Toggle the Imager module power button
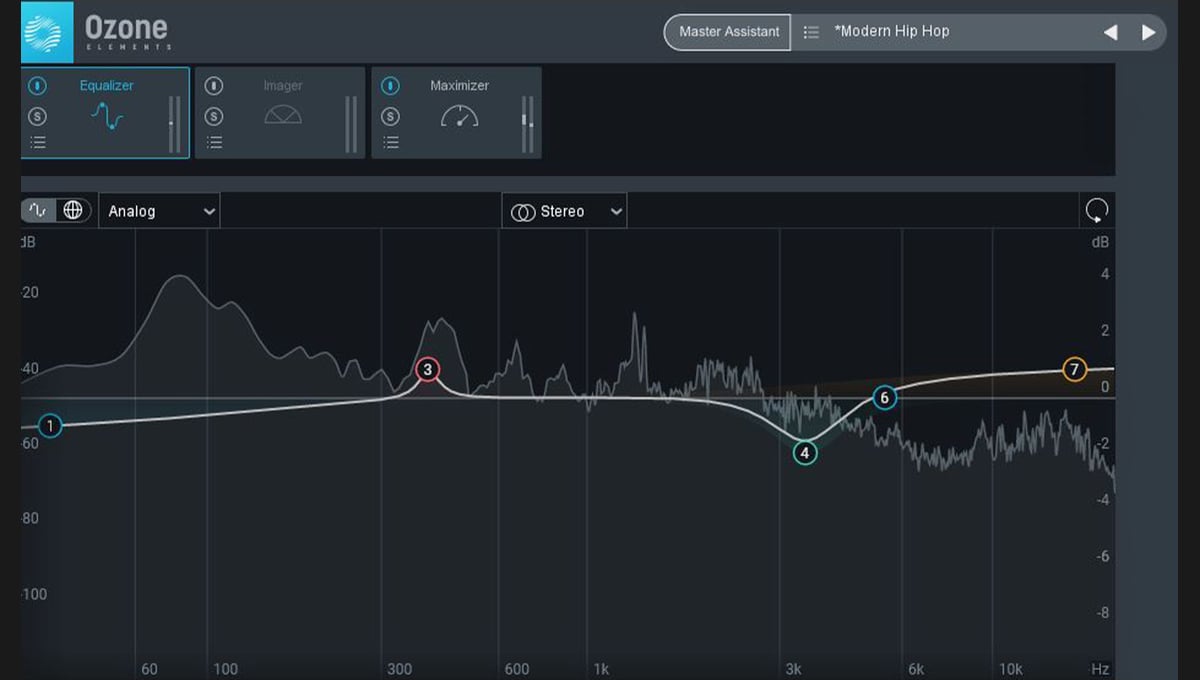 pyautogui.click(x=213, y=86)
